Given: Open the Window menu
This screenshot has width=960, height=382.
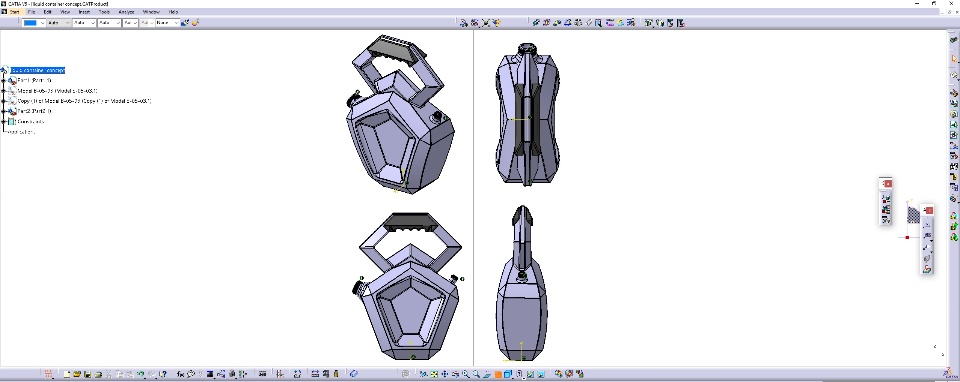Looking at the screenshot, I should [x=151, y=12].
